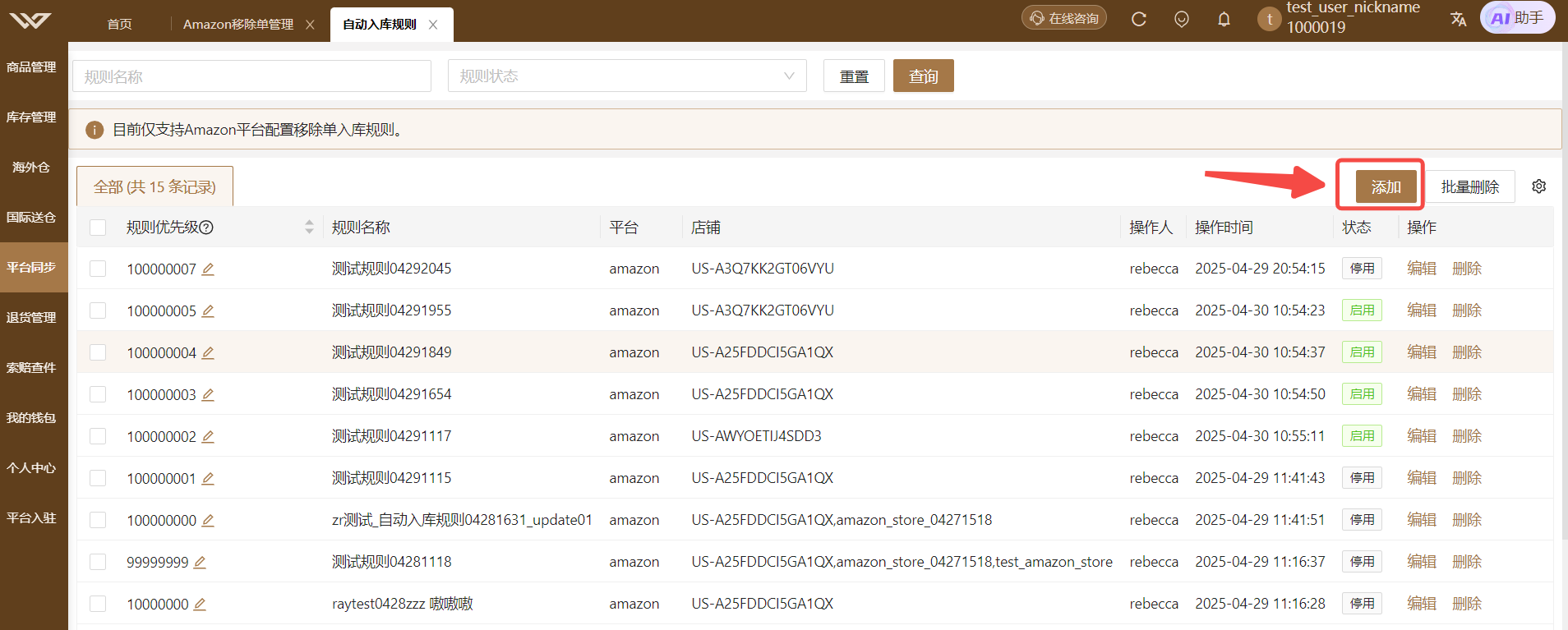This screenshot has height=630, width=1568.
Task: Open the feedback smiley icon in the header
Action: (1182, 19)
